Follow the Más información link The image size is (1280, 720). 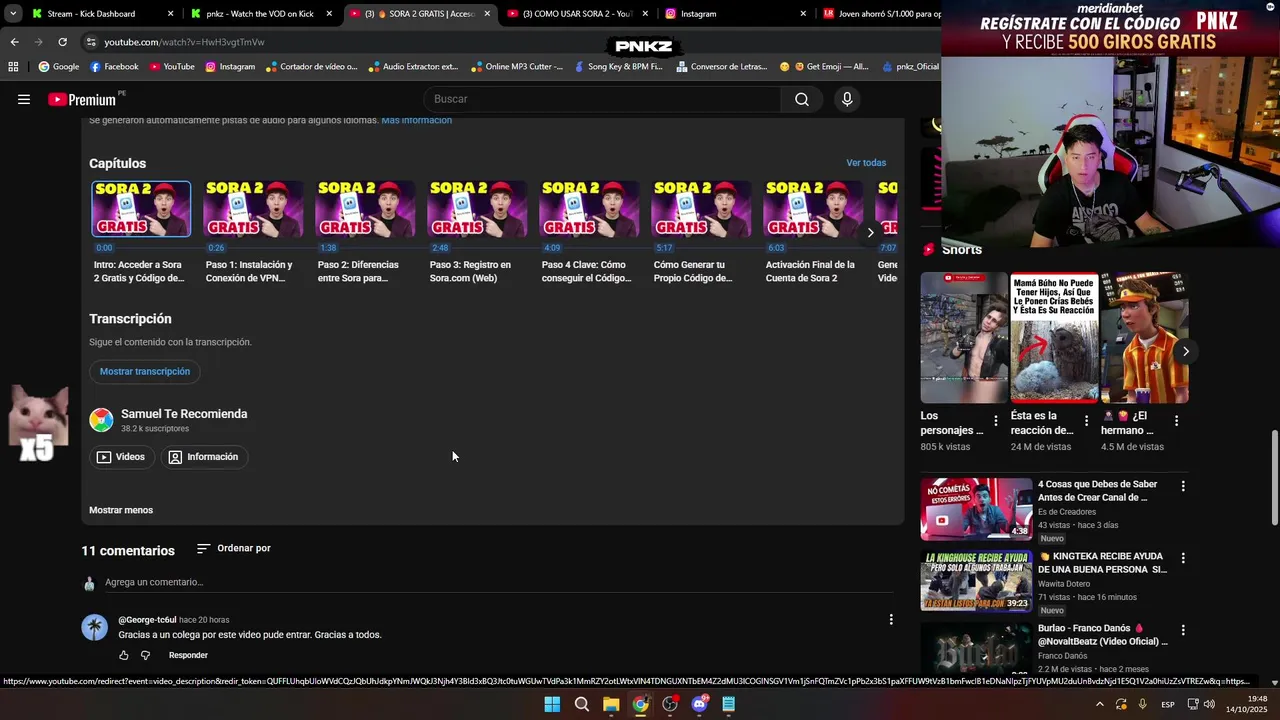pyautogui.click(x=416, y=120)
